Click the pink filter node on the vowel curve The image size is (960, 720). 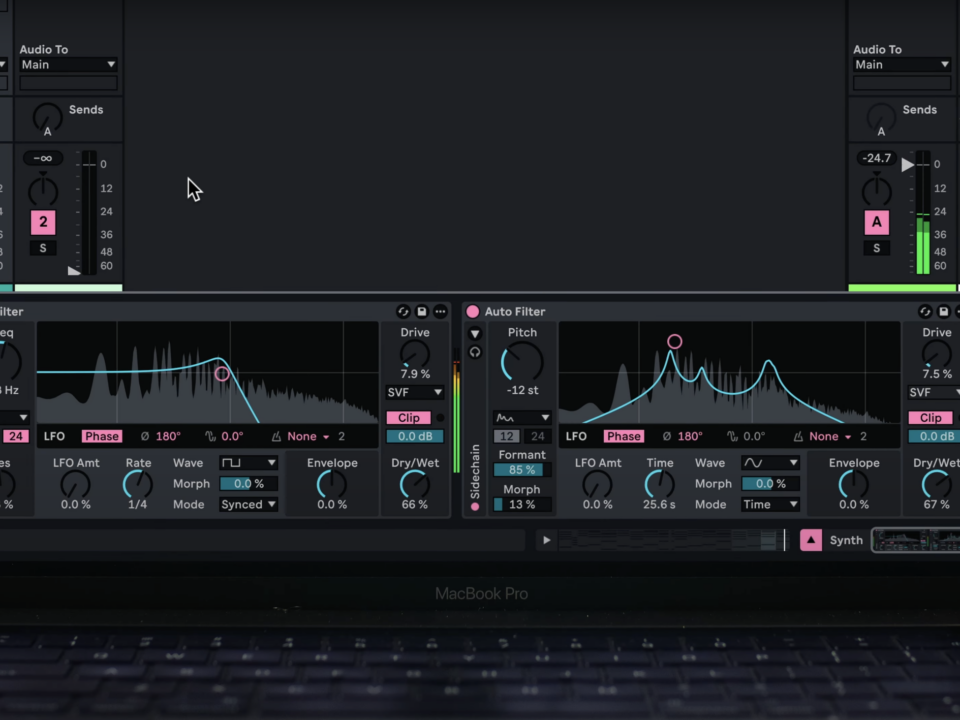[x=675, y=342]
